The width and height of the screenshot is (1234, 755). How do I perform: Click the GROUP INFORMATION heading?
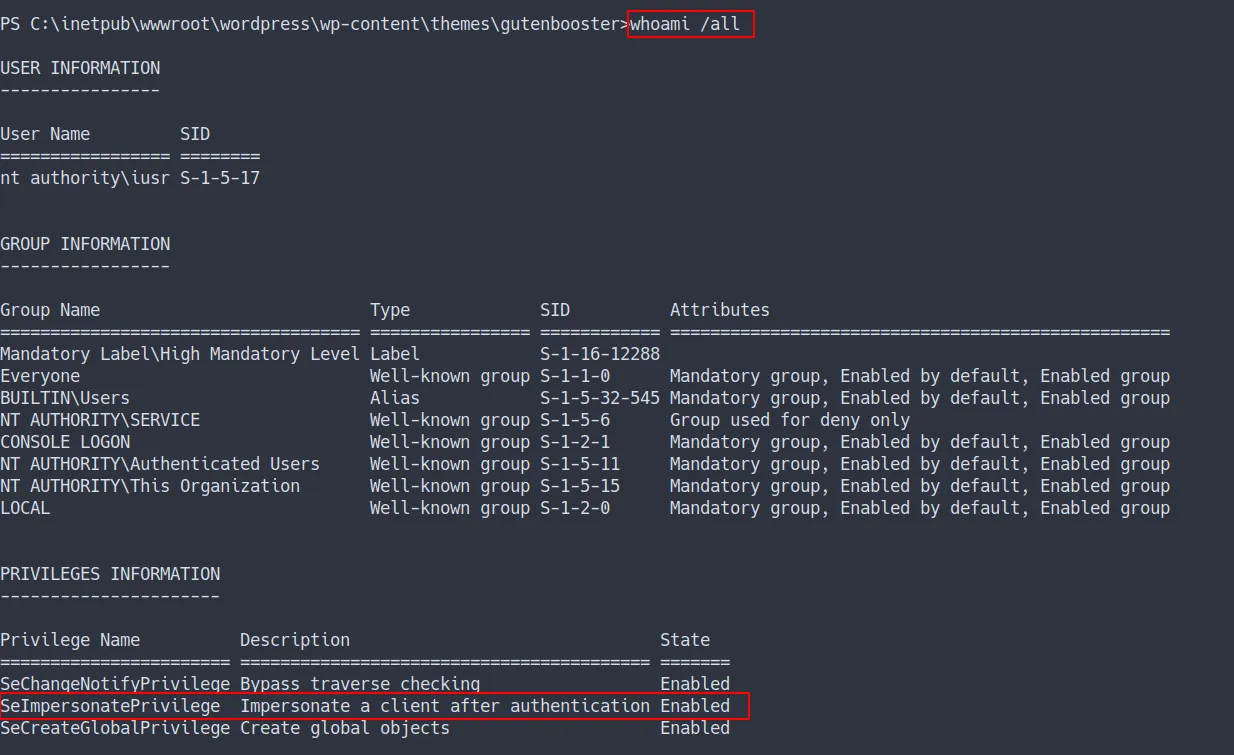[85, 244]
